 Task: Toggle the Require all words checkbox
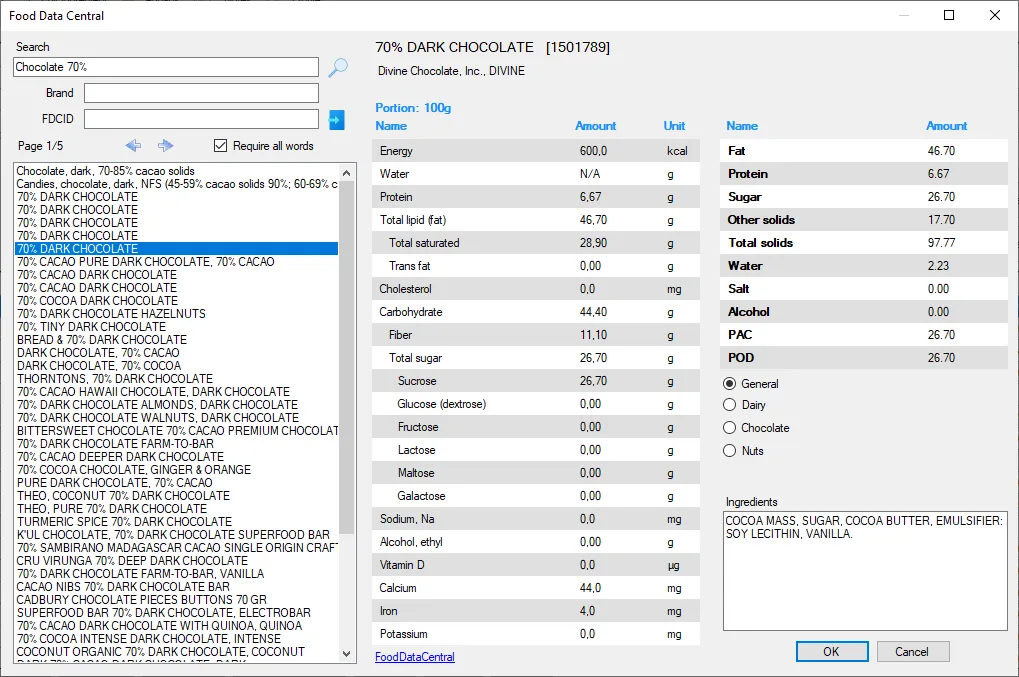[221, 146]
